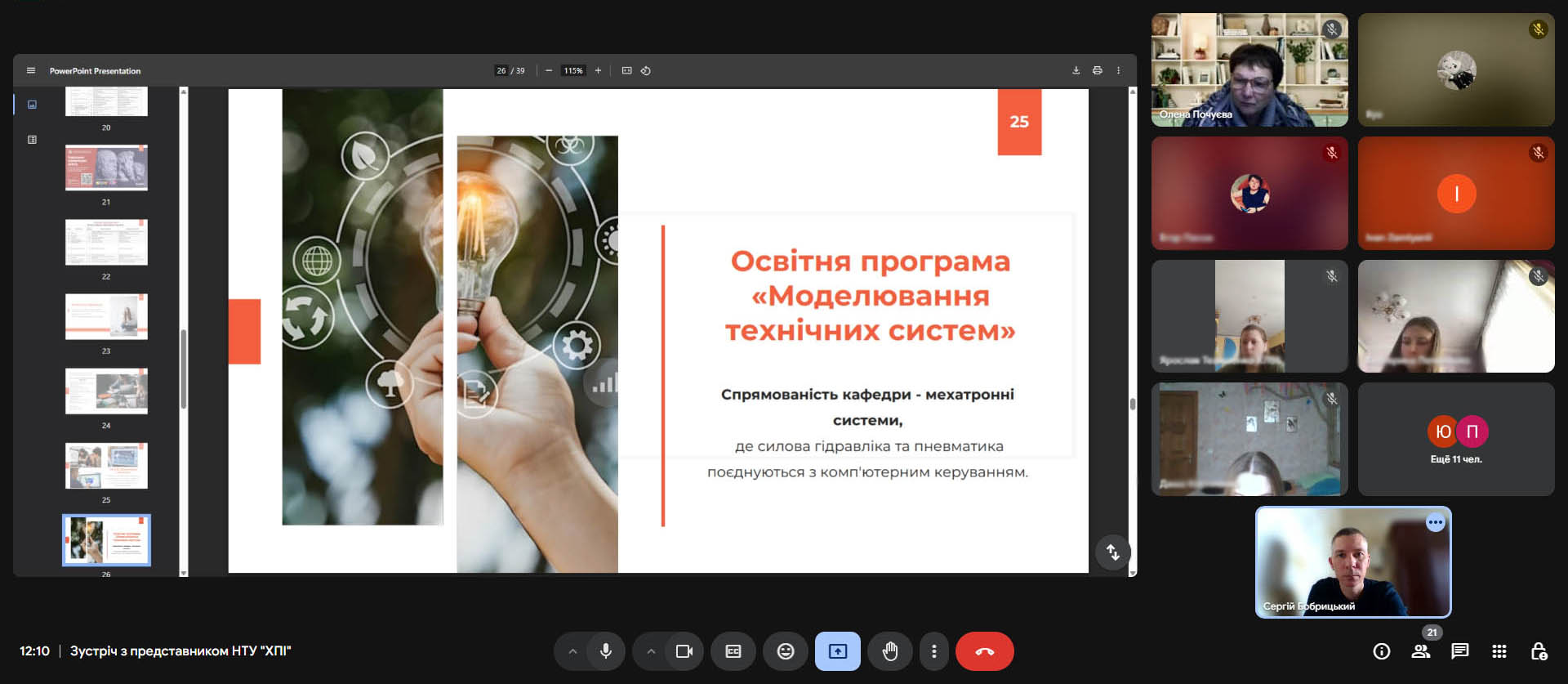
Task: Click the fit to page icon
Action: click(x=626, y=71)
